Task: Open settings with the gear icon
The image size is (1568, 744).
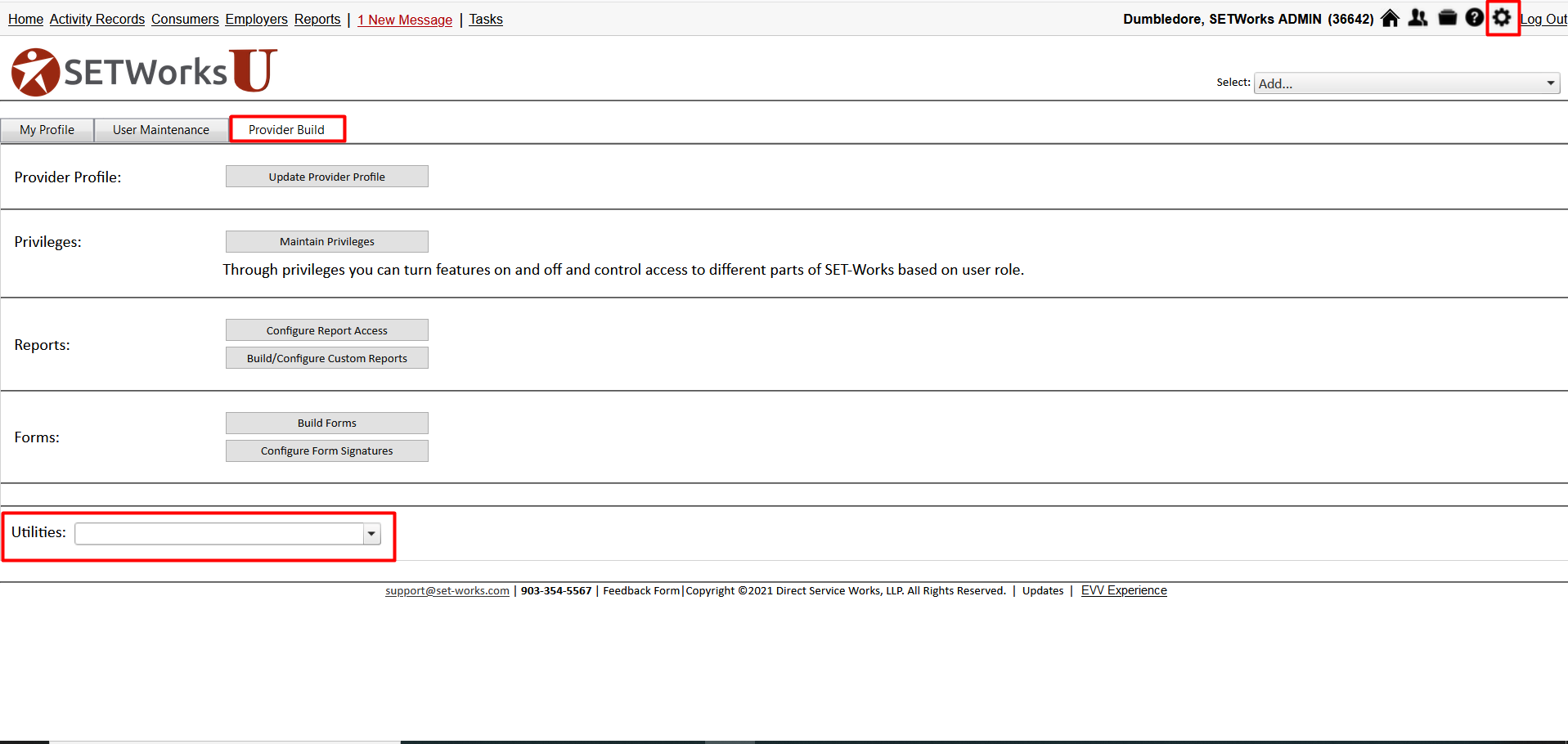Action: pos(1503,18)
